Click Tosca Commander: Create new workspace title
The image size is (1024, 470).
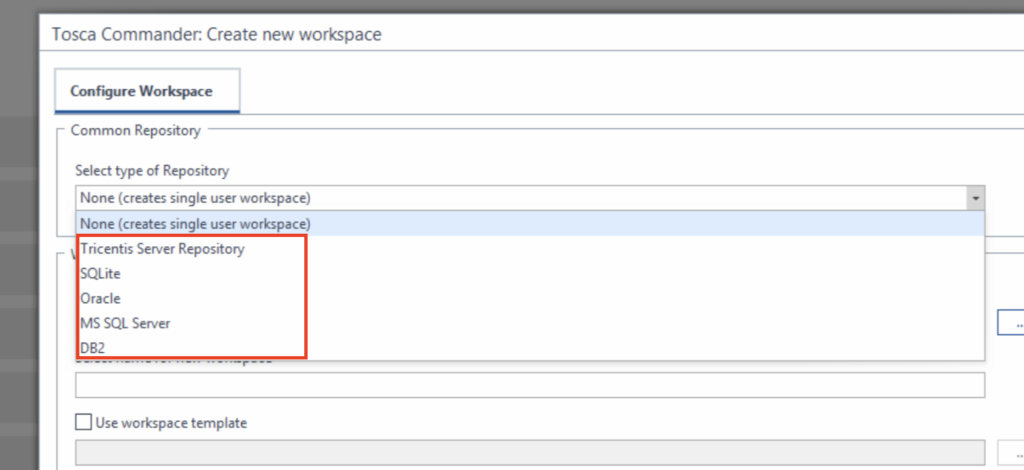217,34
